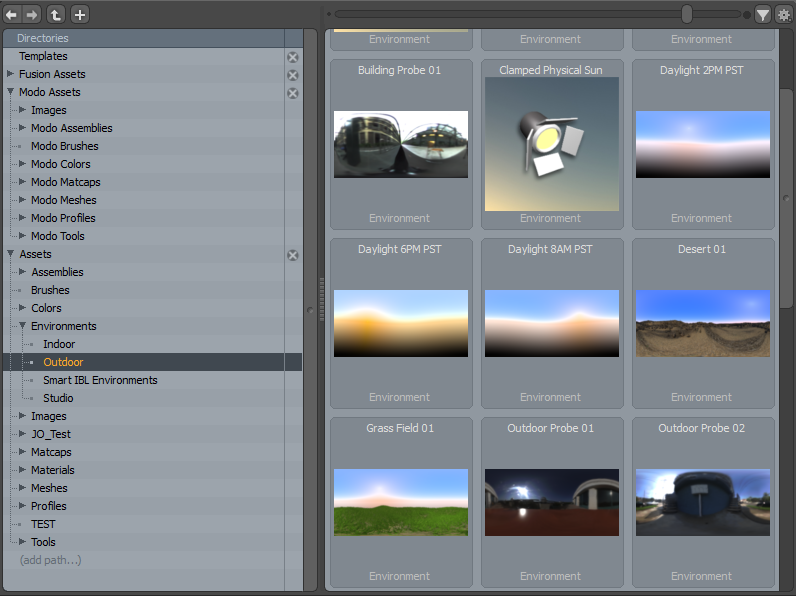Open the browser settings gear
Viewport: 796px width, 596px height.
point(784,15)
